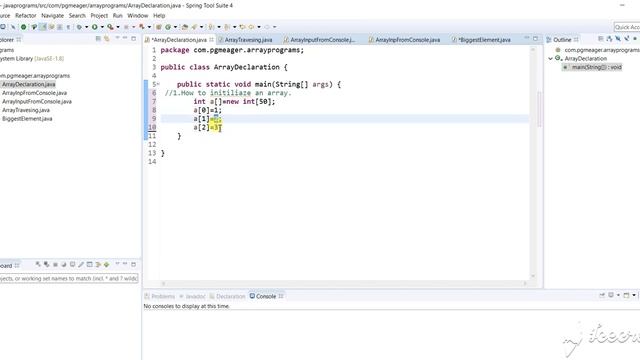Click the stop icon in Boot Dashboard toolbar
The height and width of the screenshot is (360, 640).
tap(55, 264)
